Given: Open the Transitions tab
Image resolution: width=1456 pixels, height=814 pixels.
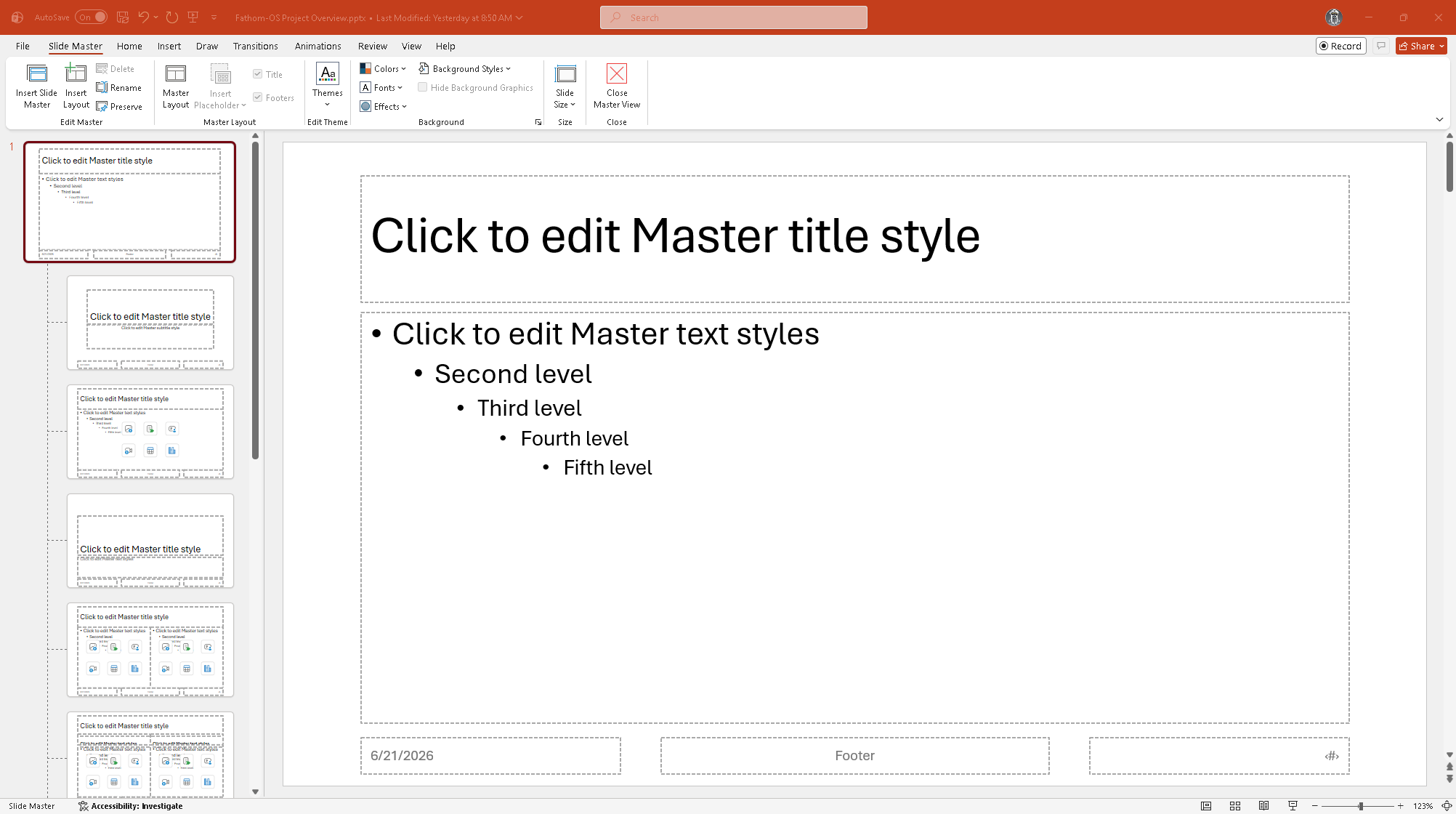Looking at the screenshot, I should pos(256,46).
